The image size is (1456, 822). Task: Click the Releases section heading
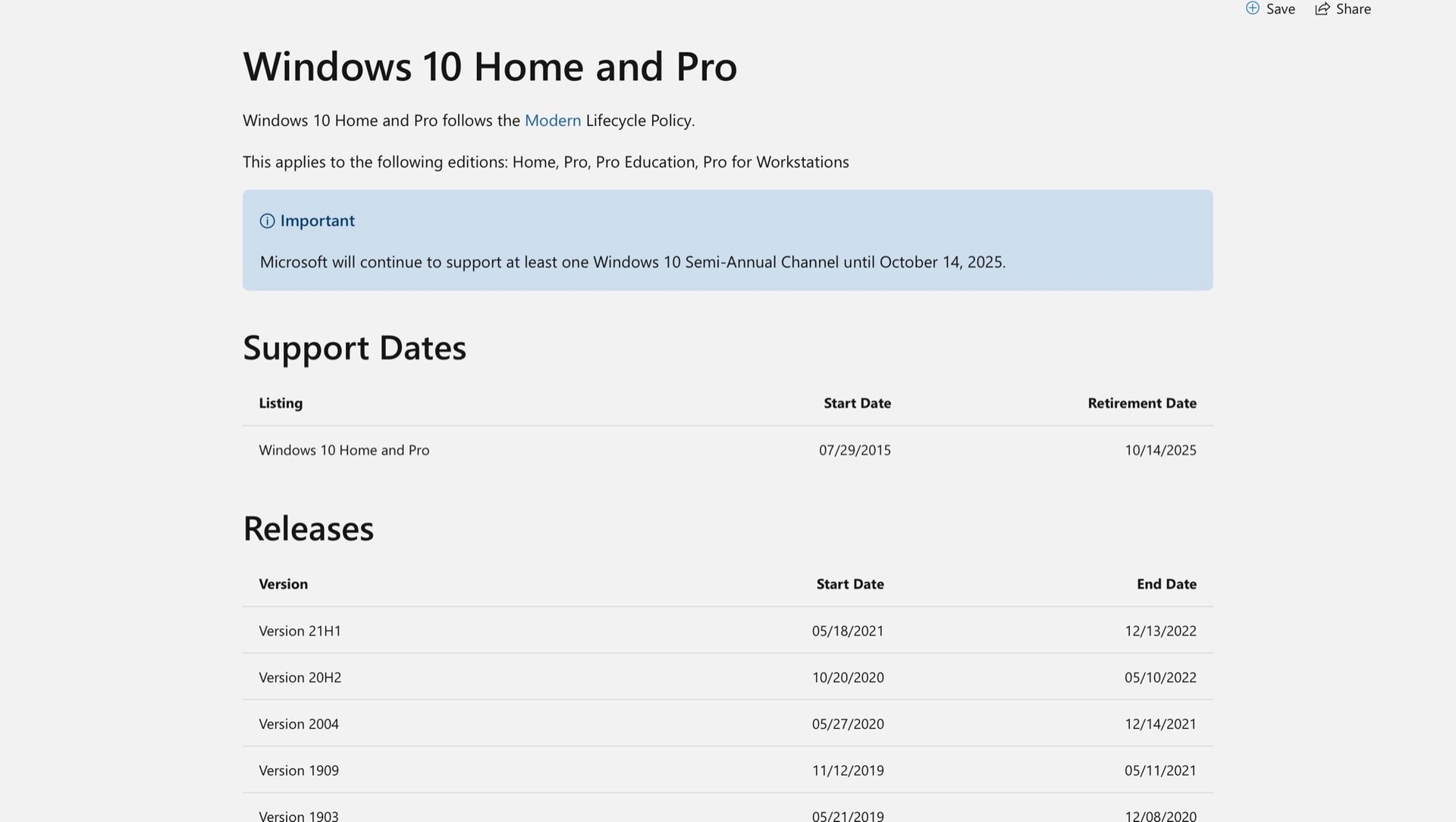pos(308,529)
